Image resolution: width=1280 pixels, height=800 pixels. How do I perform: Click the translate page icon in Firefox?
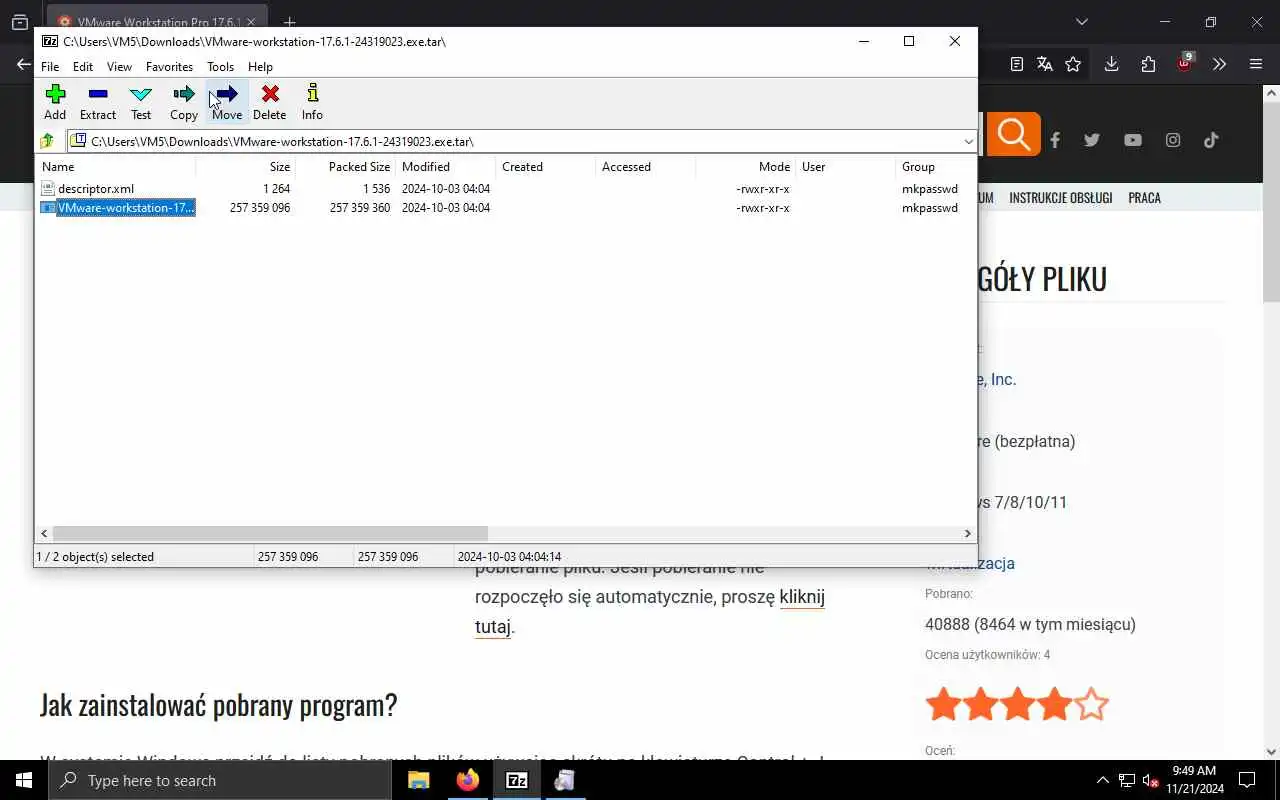tap(1045, 64)
